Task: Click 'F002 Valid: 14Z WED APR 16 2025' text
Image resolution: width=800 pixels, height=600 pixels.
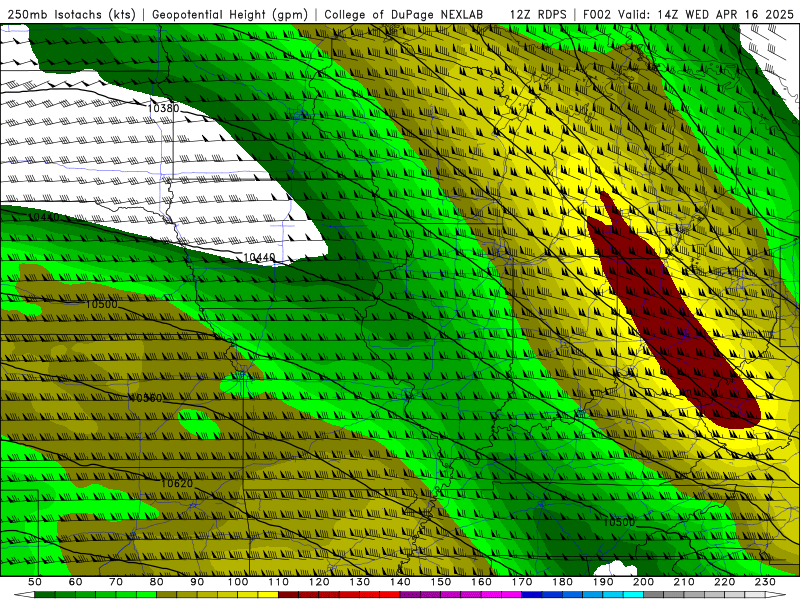Action: [x=688, y=14]
